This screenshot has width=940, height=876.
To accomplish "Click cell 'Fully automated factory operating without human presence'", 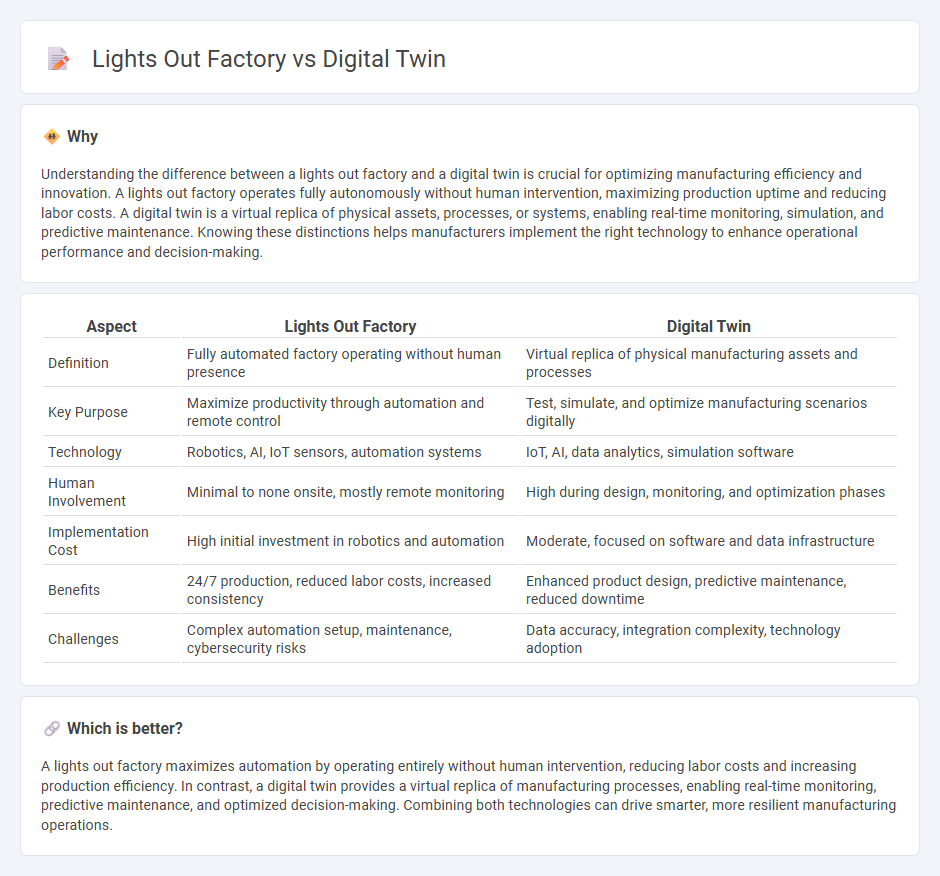I will (350, 363).
